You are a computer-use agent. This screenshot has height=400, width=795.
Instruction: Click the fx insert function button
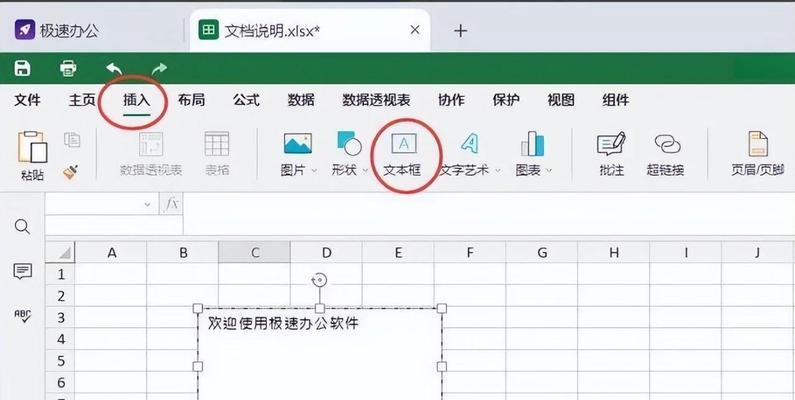point(171,204)
